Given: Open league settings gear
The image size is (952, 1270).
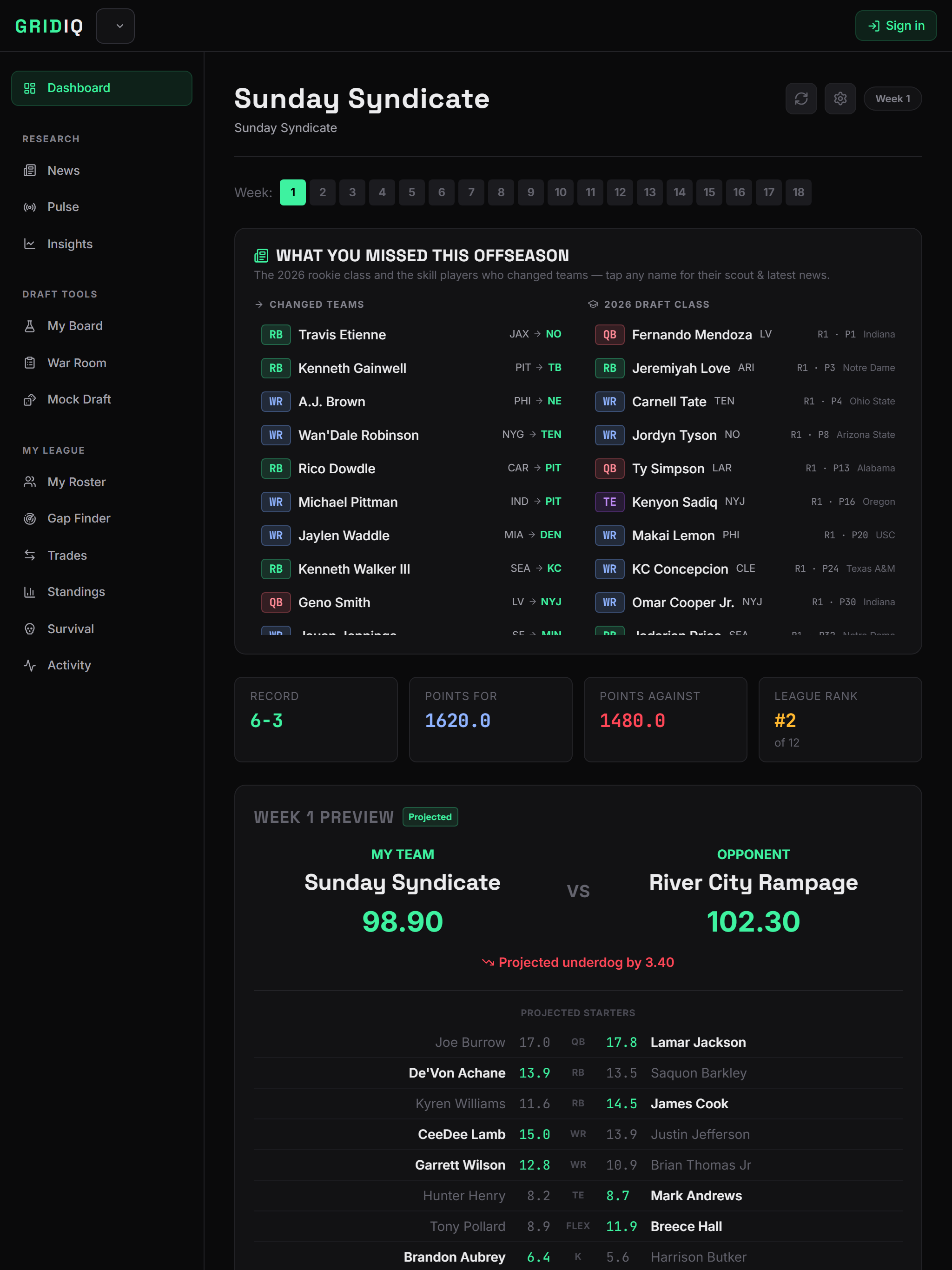Looking at the screenshot, I should 840,99.
